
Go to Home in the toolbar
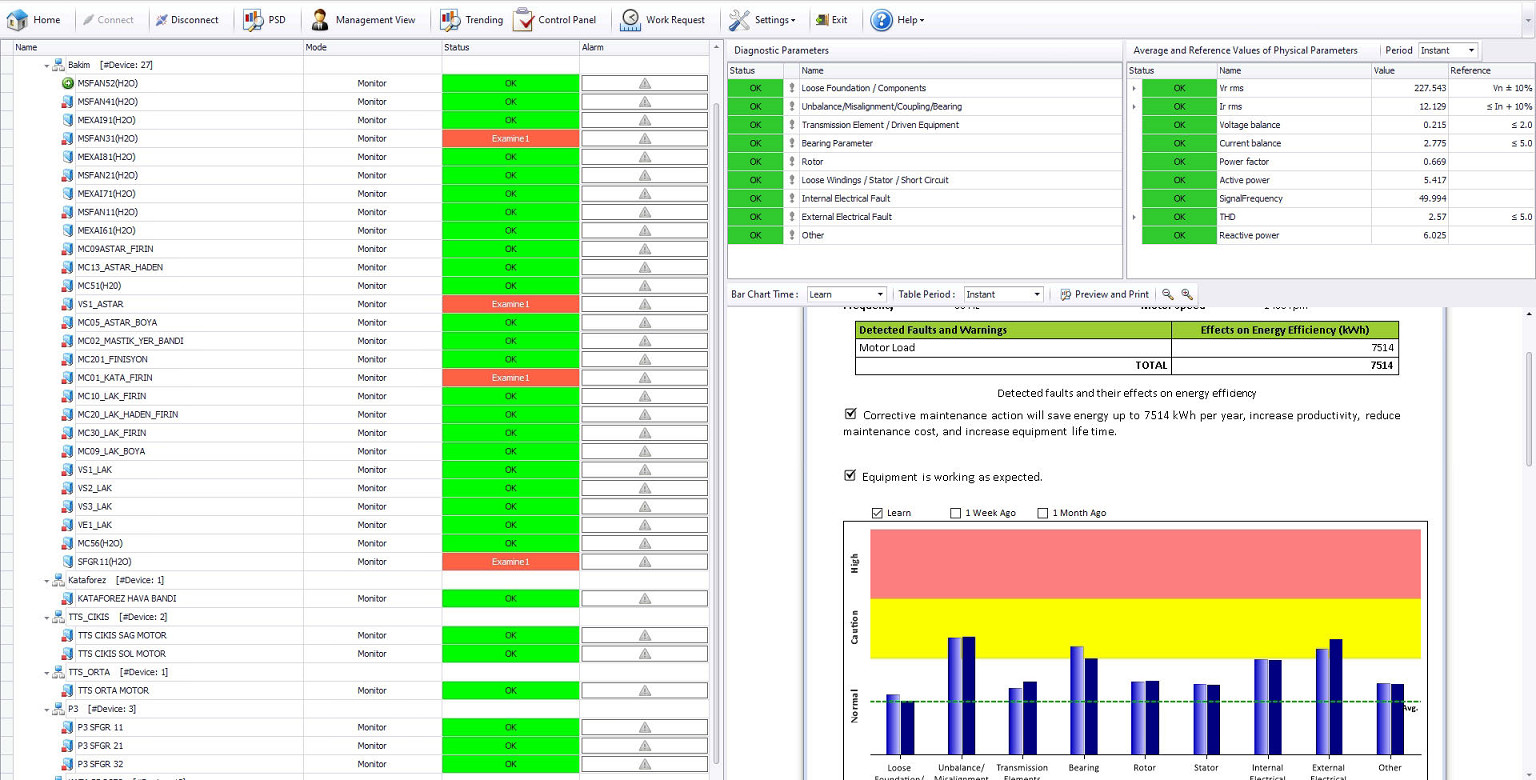point(34,19)
